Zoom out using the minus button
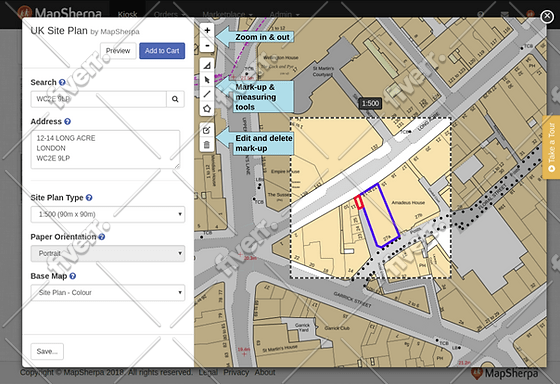Image resolution: width=560 pixels, height=384 pixels. 207,46
